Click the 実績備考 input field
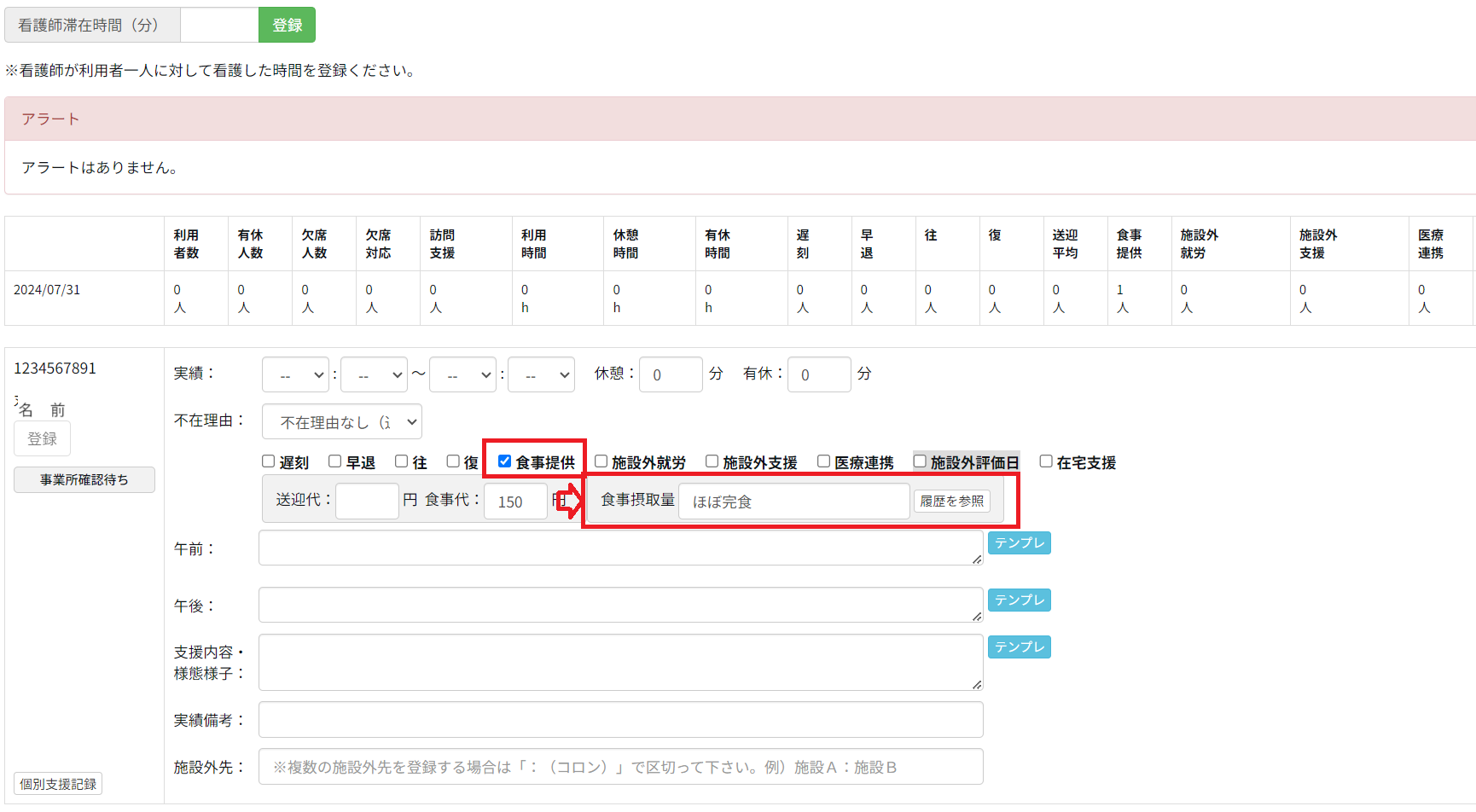 (x=620, y=720)
